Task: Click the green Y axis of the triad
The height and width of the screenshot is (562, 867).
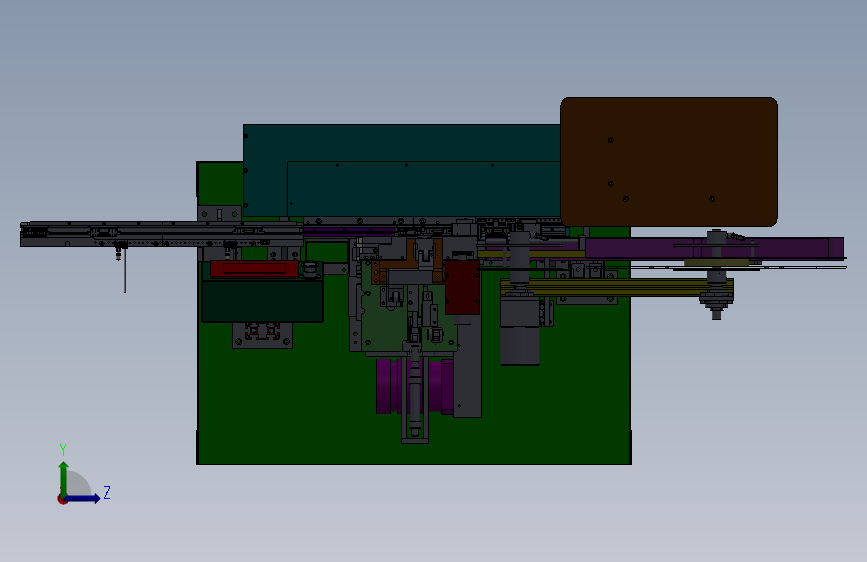Action: pyautogui.click(x=64, y=479)
